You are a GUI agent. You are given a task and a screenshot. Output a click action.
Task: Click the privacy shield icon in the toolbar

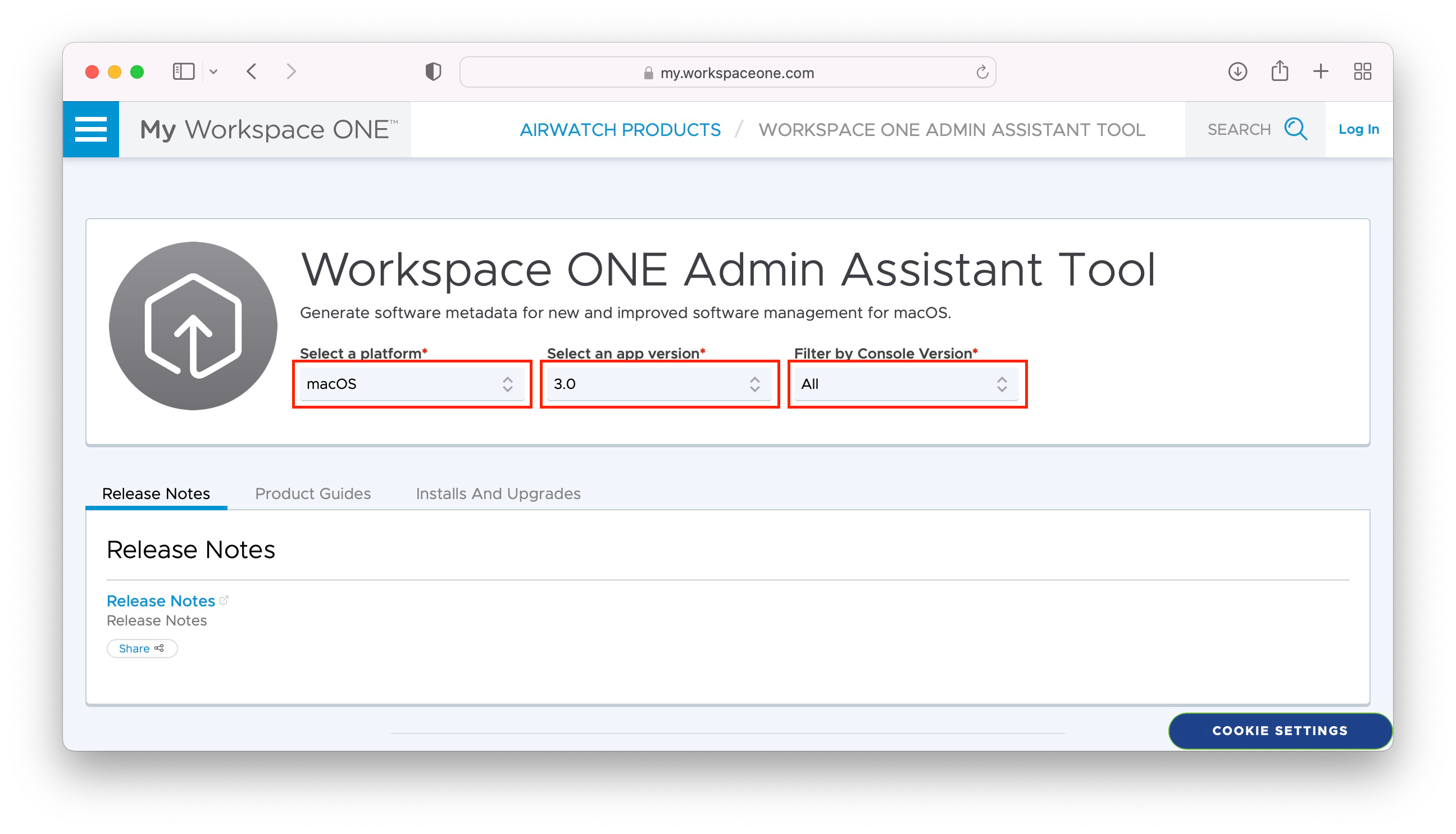(434, 71)
